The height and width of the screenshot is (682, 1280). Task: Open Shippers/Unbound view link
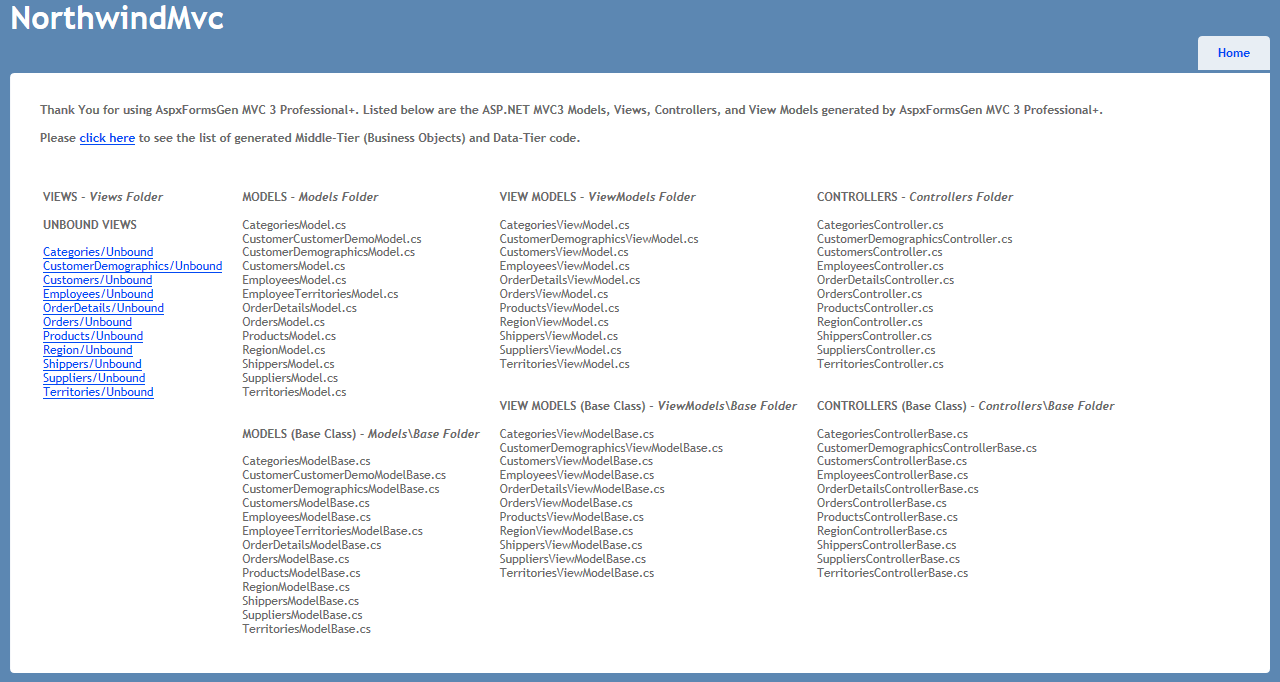point(92,364)
